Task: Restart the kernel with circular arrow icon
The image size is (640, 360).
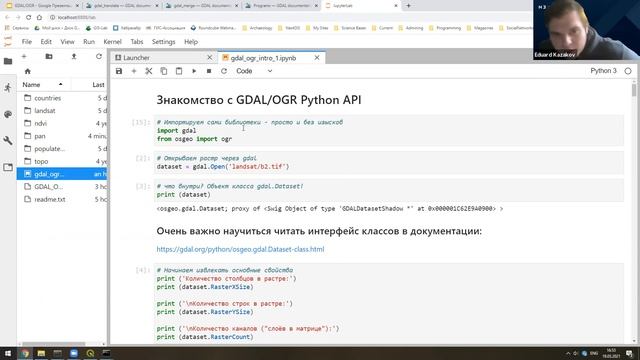Action: [x=224, y=71]
